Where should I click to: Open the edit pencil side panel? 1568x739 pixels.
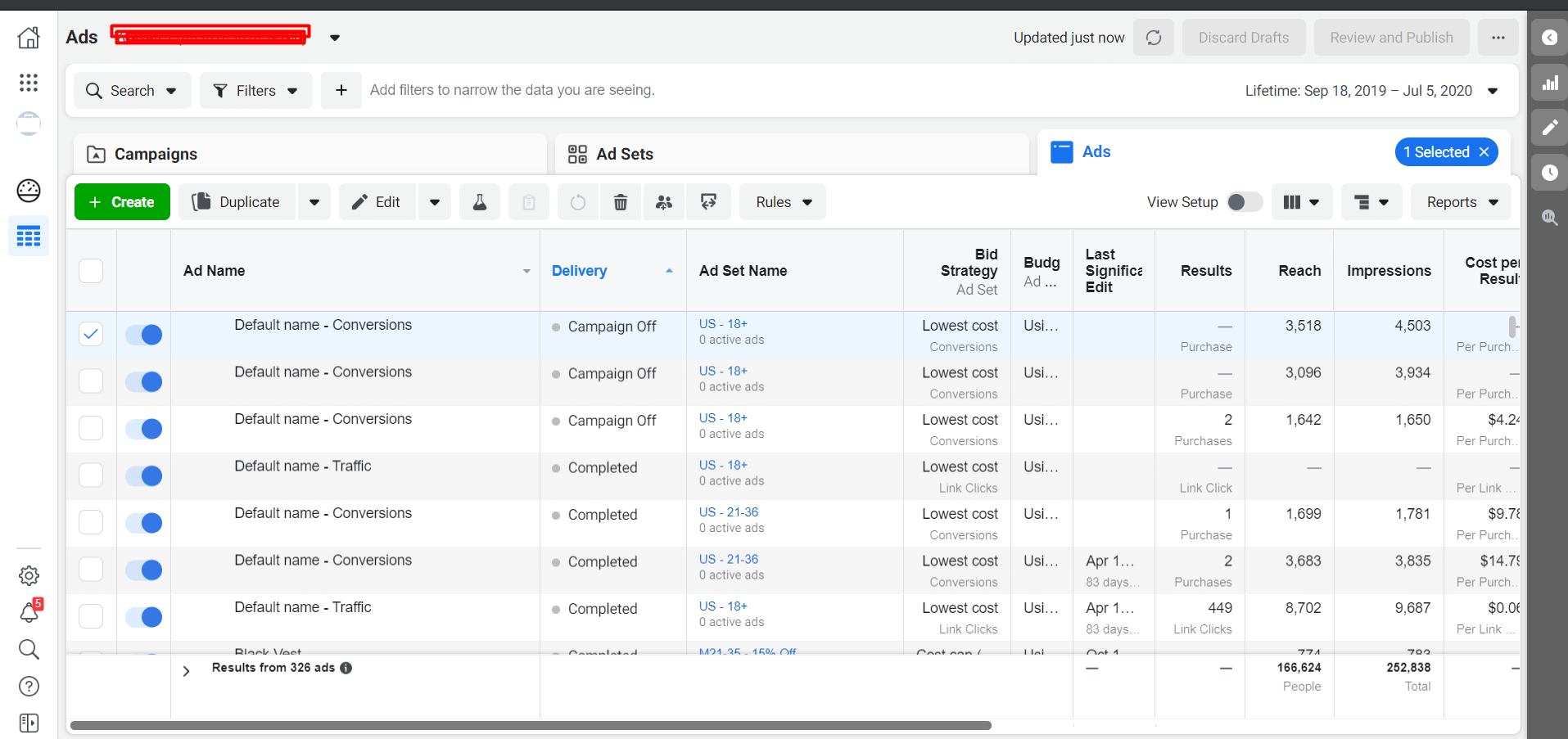(1549, 128)
